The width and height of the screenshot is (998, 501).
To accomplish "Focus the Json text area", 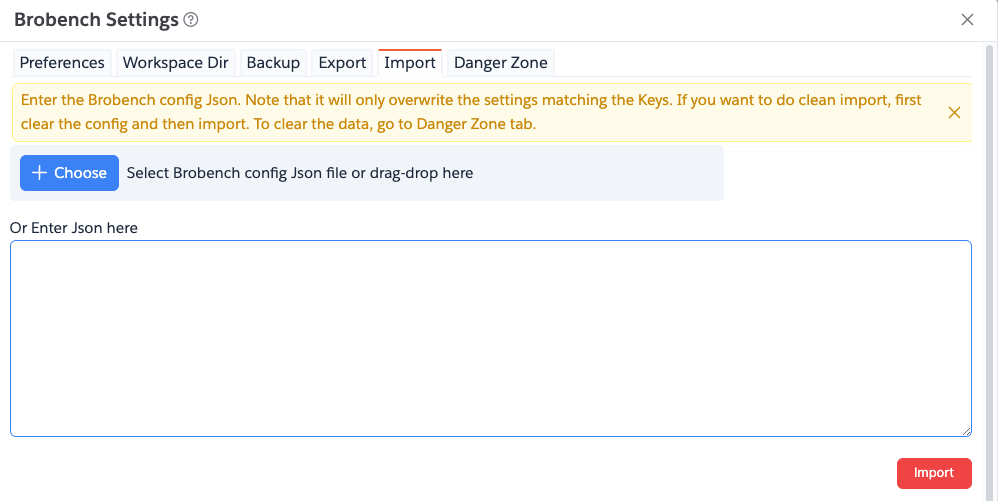I will click(x=491, y=339).
